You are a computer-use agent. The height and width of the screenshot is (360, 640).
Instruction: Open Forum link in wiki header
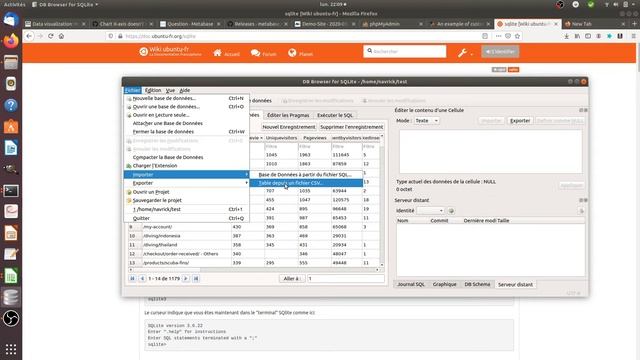pyautogui.click(x=264, y=53)
